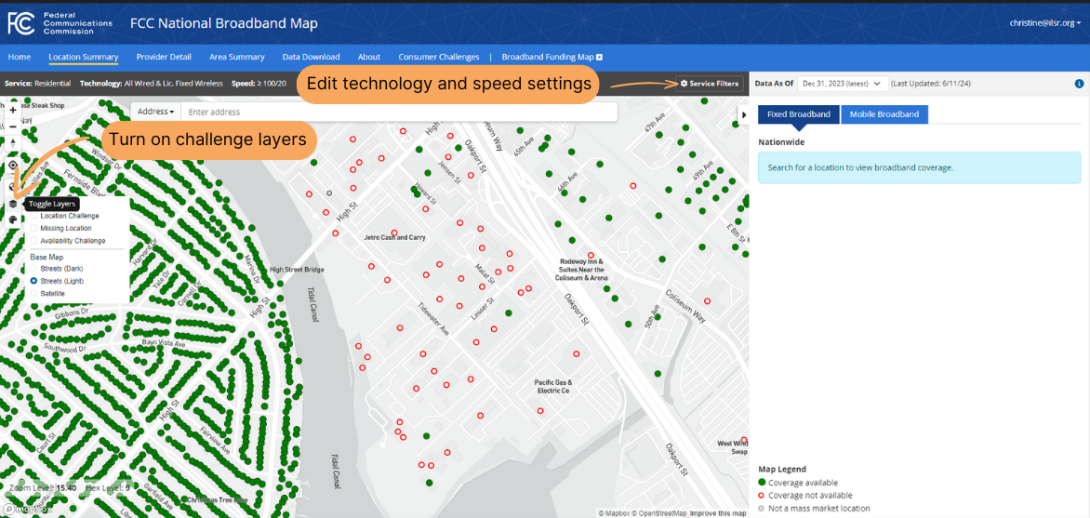Collapse the side panel with arrow handle

(742, 115)
